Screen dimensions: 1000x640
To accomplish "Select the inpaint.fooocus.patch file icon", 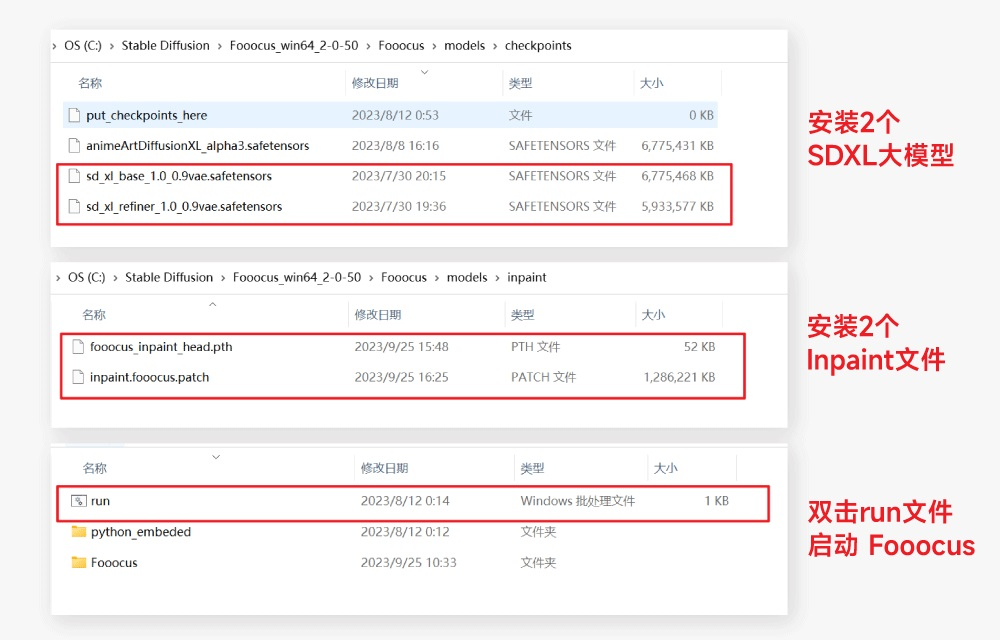I will click(78, 378).
